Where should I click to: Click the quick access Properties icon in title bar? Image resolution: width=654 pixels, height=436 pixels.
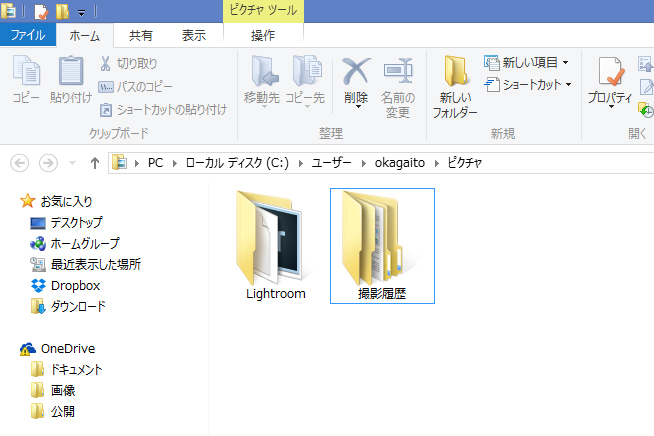tap(41, 12)
